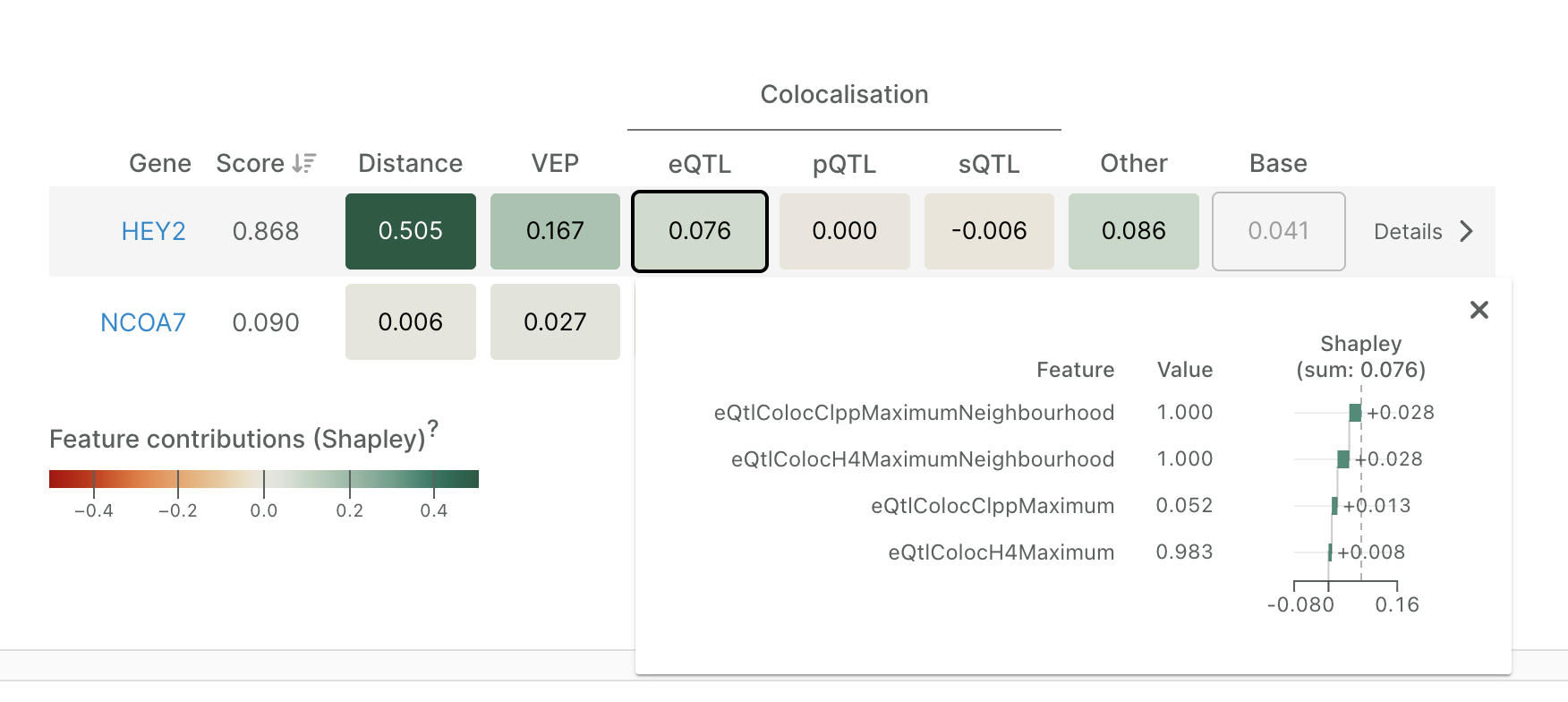Click the HEY2 pQTL cell 0.000
The height and width of the screenshot is (702, 1568).
coord(844,231)
